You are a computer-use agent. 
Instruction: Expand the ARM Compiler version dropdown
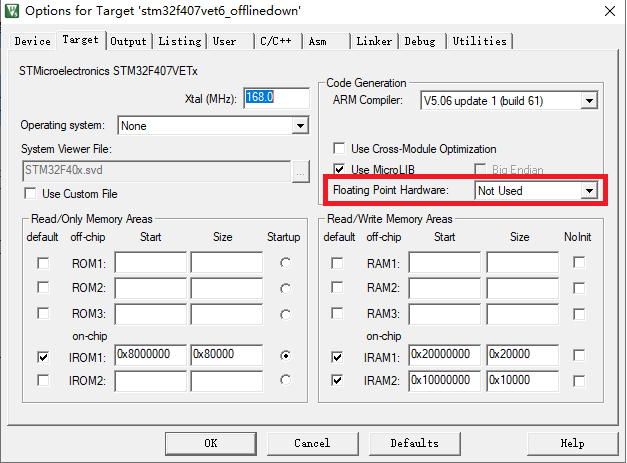pos(588,100)
